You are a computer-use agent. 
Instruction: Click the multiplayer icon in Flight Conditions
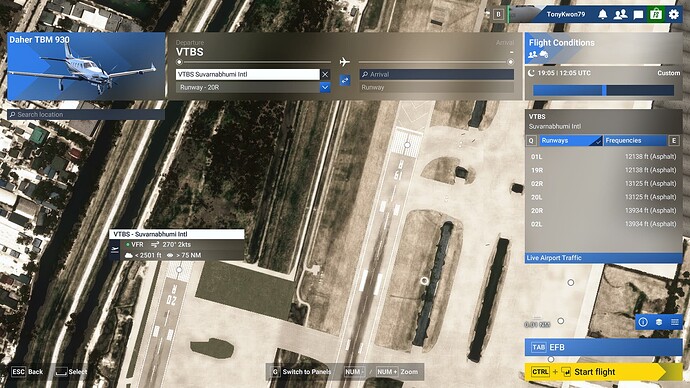(532, 55)
